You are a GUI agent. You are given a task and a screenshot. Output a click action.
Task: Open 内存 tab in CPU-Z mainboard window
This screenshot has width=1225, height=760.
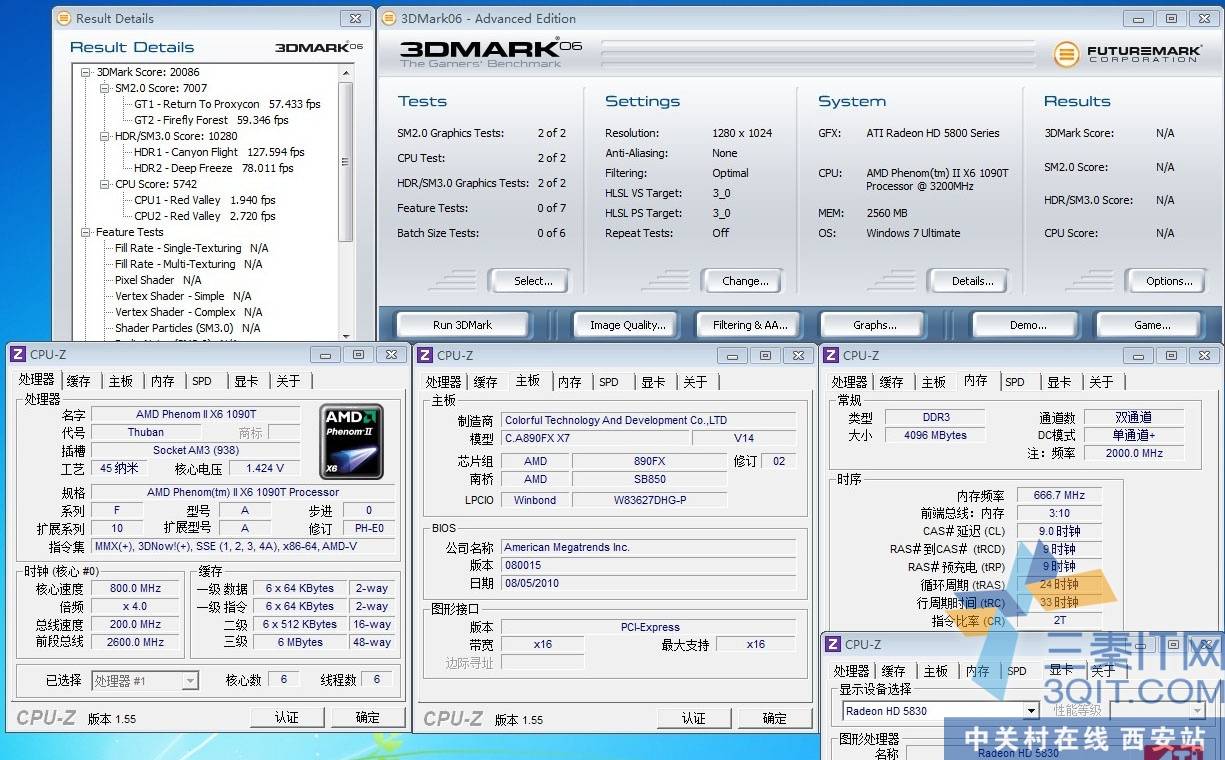(x=570, y=382)
